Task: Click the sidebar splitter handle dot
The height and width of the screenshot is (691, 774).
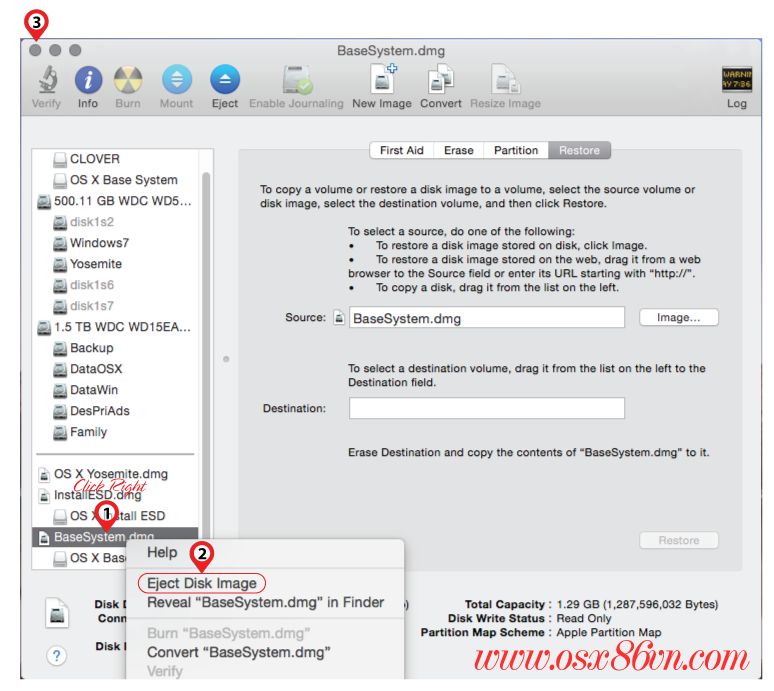Action: (x=226, y=359)
